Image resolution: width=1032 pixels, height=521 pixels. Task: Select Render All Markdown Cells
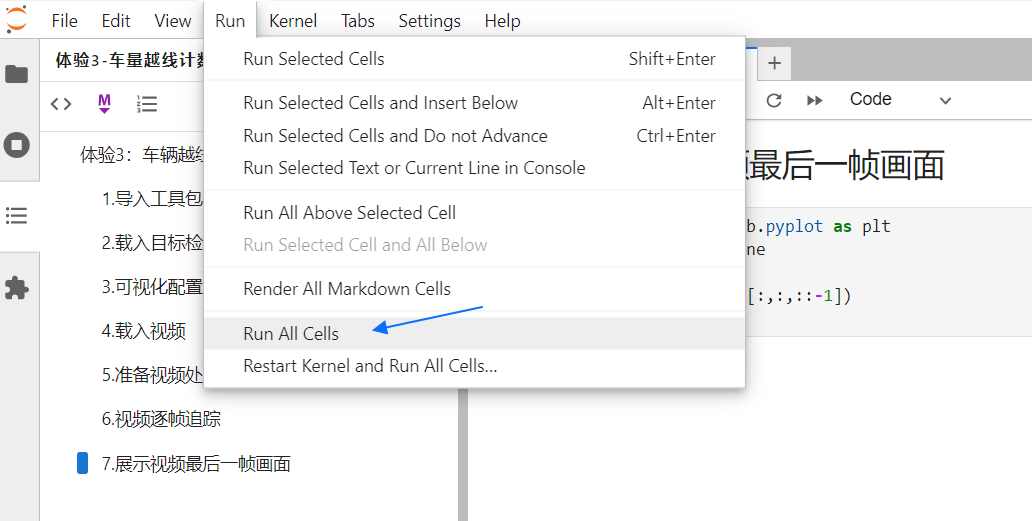(x=347, y=289)
